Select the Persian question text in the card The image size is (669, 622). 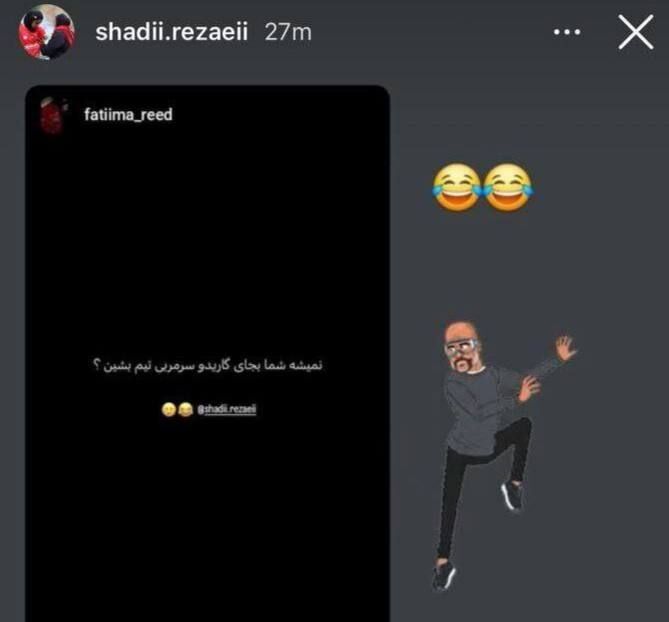coord(208,366)
